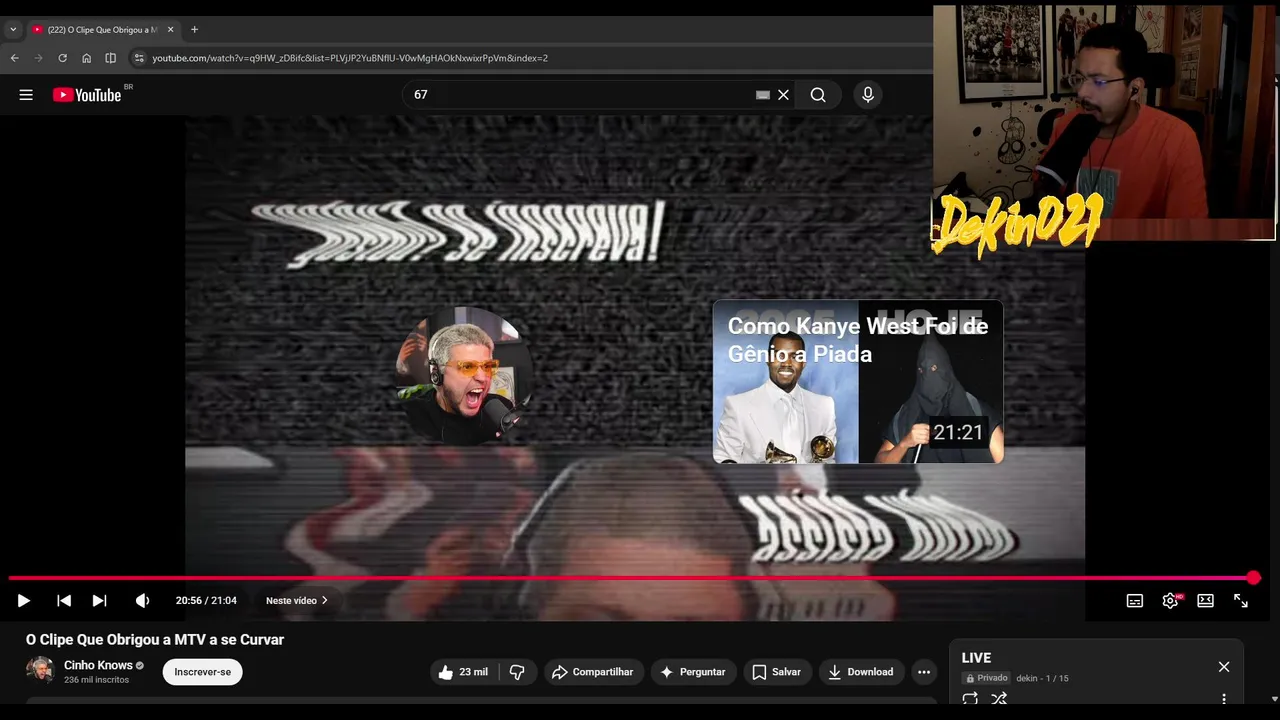Open a new browser tab
The width and height of the screenshot is (1280, 720).
point(194,30)
